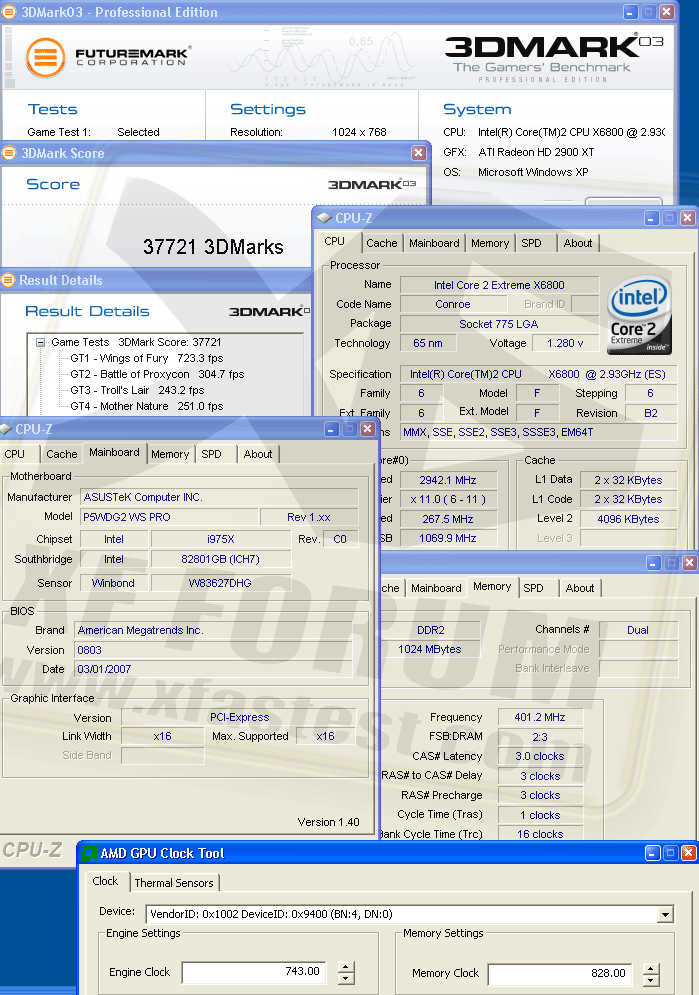The image size is (699, 995).
Task: Open Cache tab in processor CPU-Z window
Action: tap(382, 243)
